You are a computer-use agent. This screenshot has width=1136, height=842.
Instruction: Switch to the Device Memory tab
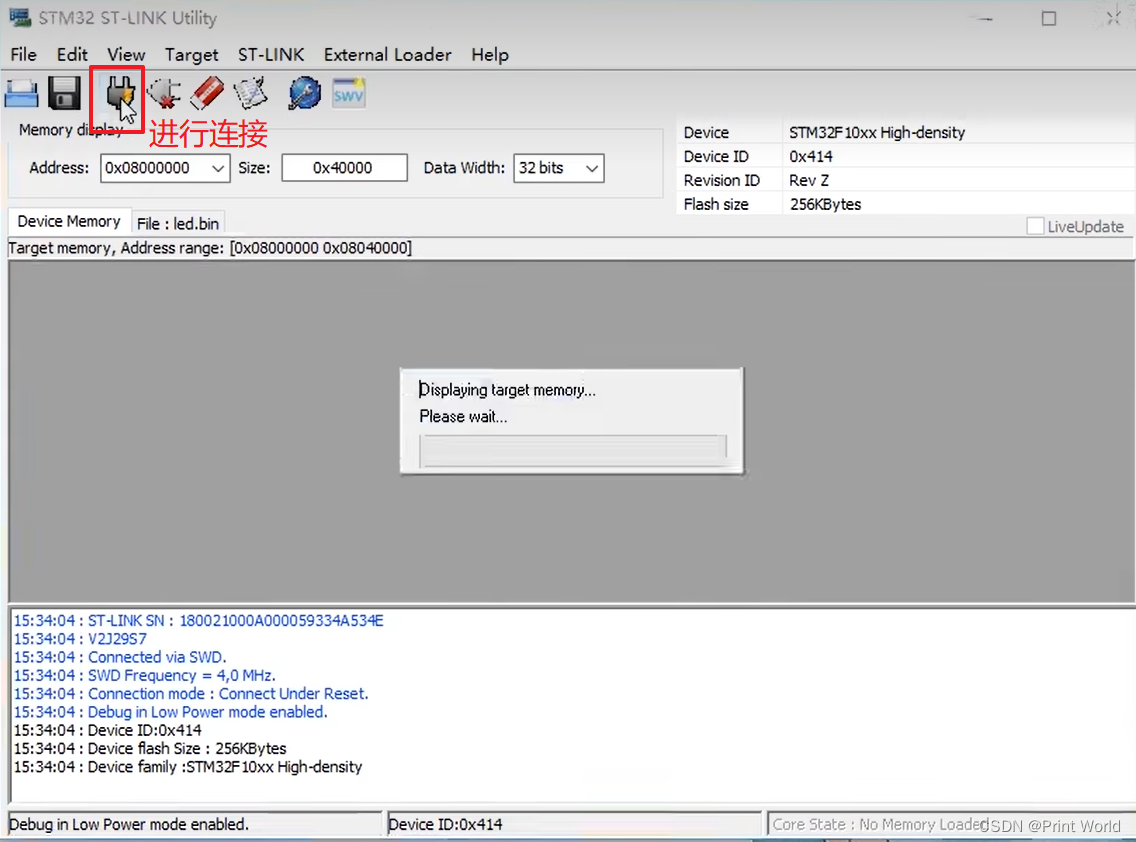(x=69, y=222)
